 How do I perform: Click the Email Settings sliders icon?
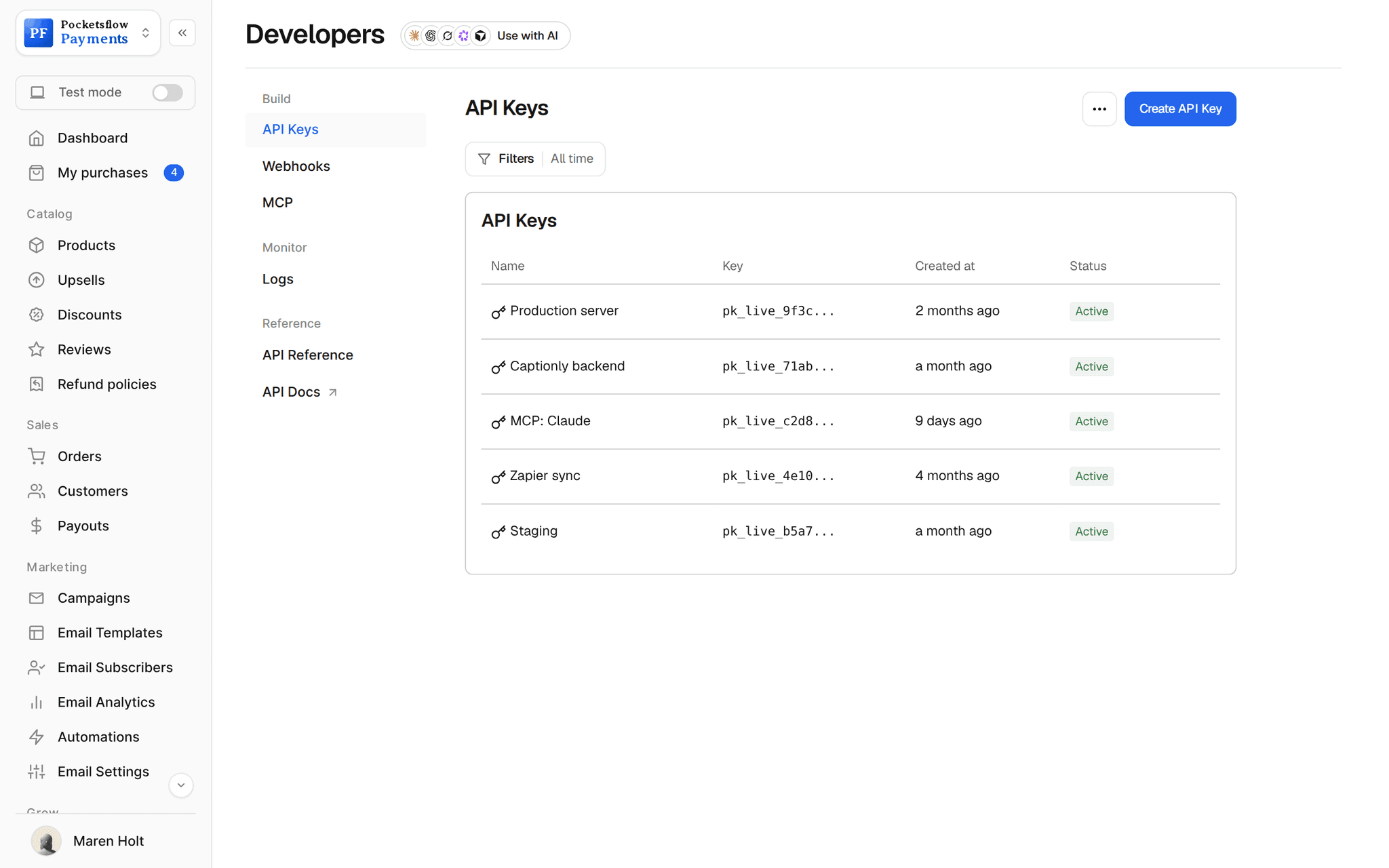click(x=37, y=772)
